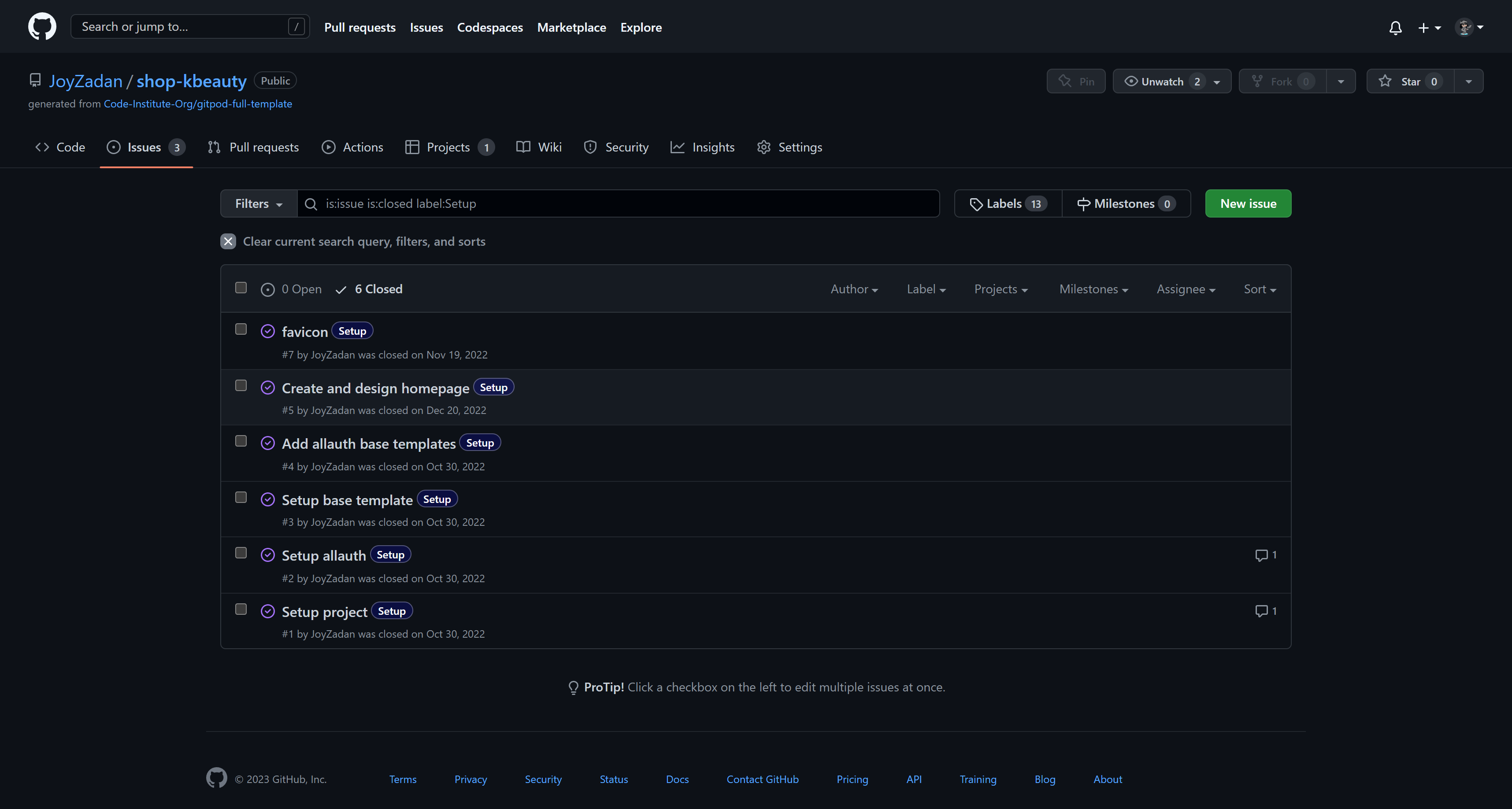Click the Pin button
The image size is (1512, 809).
point(1076,81)
